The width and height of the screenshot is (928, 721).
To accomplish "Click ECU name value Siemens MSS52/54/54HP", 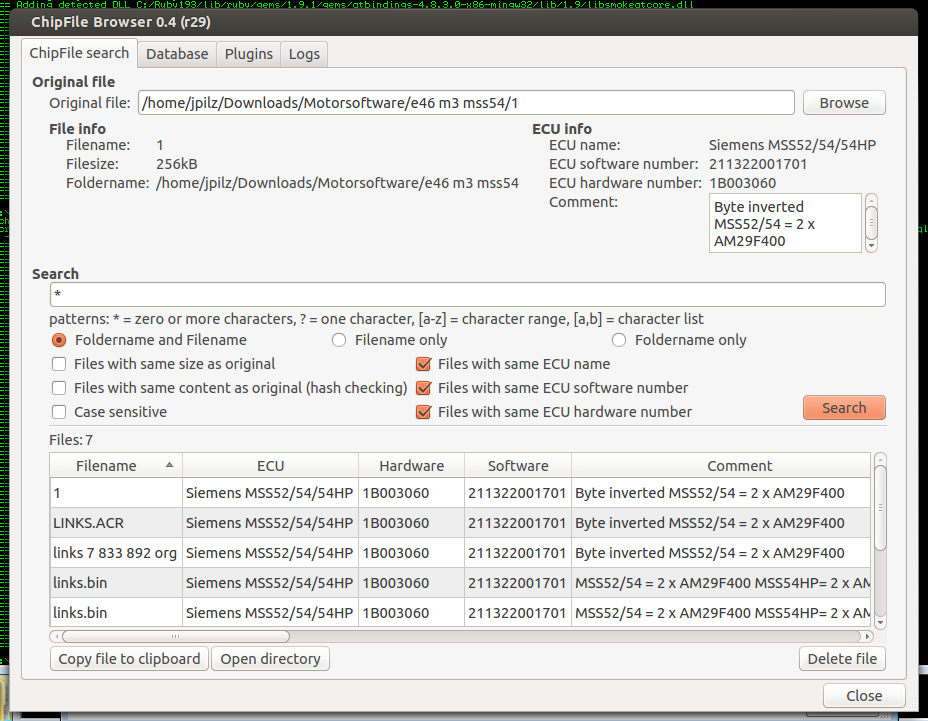I will (792, 145).
